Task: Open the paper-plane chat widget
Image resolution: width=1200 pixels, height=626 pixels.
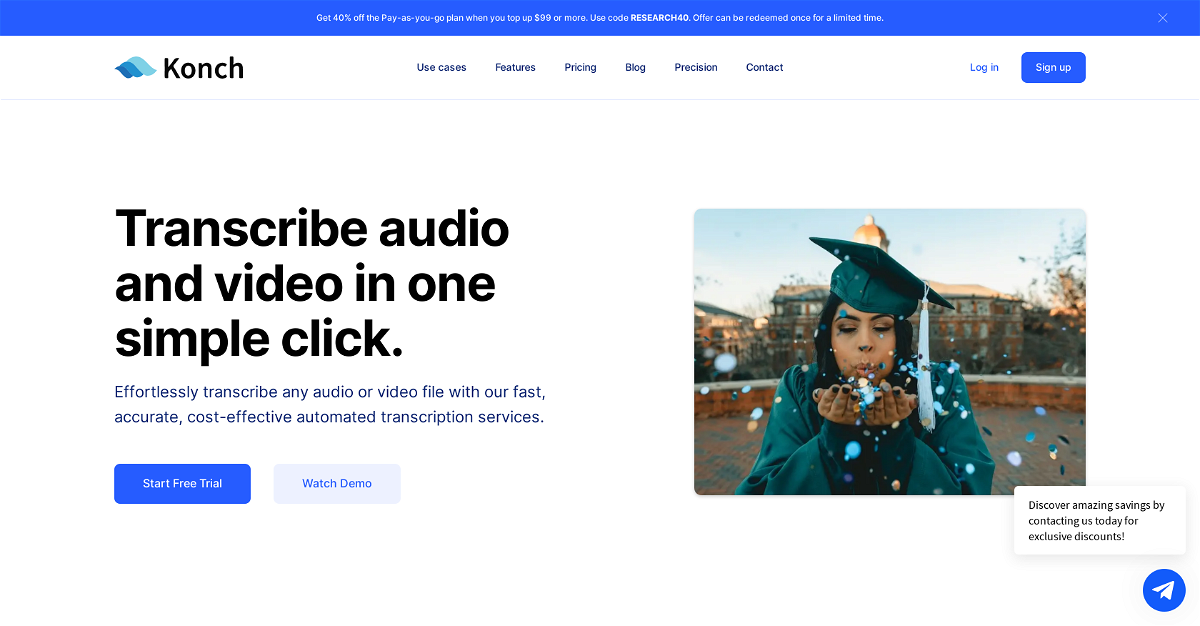Action: click(x=1164, y=590)
